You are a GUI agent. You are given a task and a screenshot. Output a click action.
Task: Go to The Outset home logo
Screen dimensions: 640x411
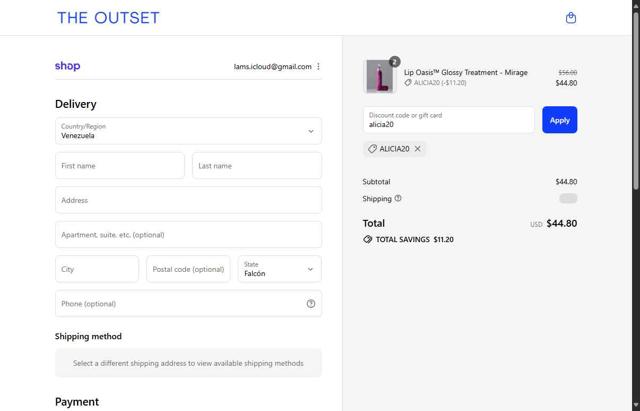(x=108, y=18)
